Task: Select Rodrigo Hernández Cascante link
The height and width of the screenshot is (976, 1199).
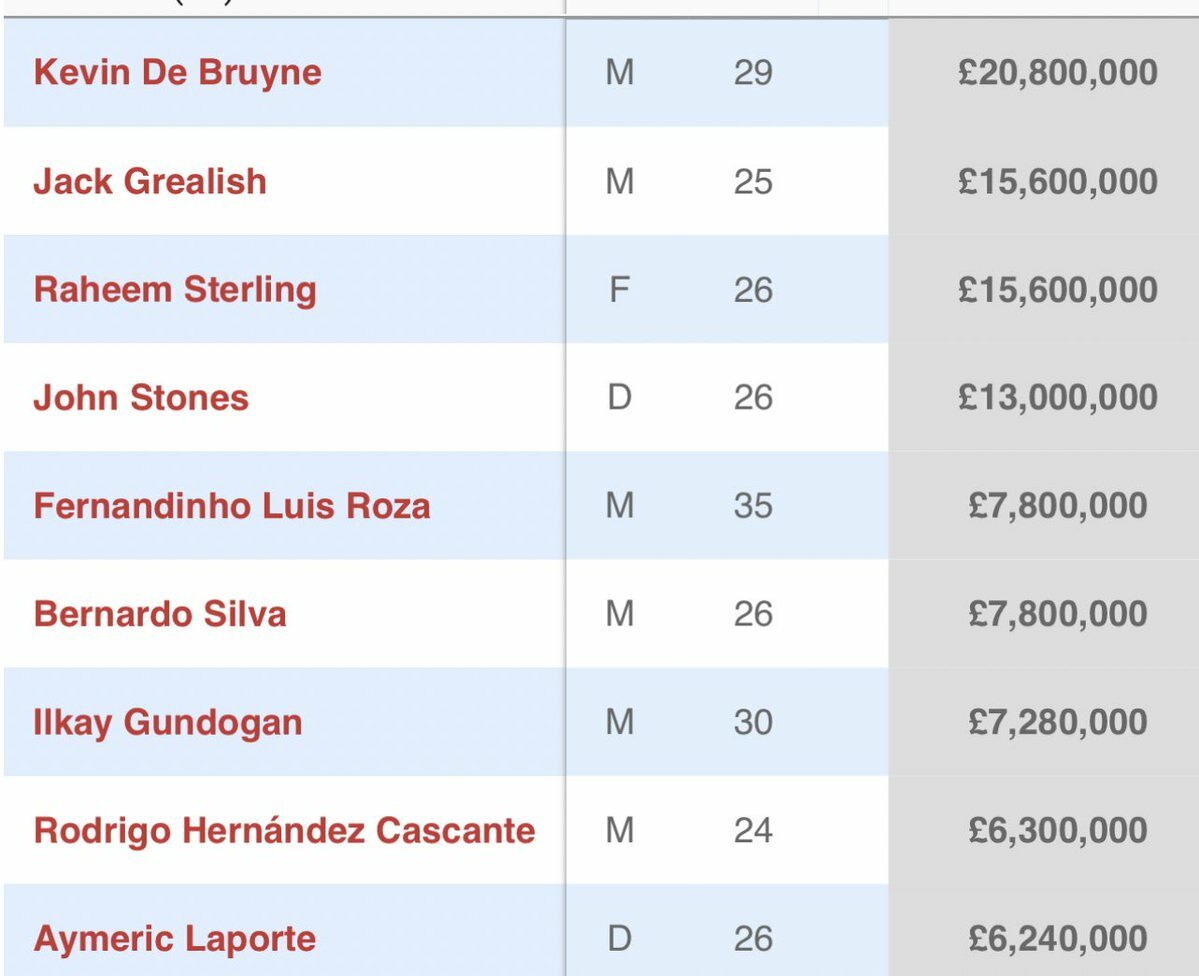Action: pyautogui.click(x=284, y=830)
